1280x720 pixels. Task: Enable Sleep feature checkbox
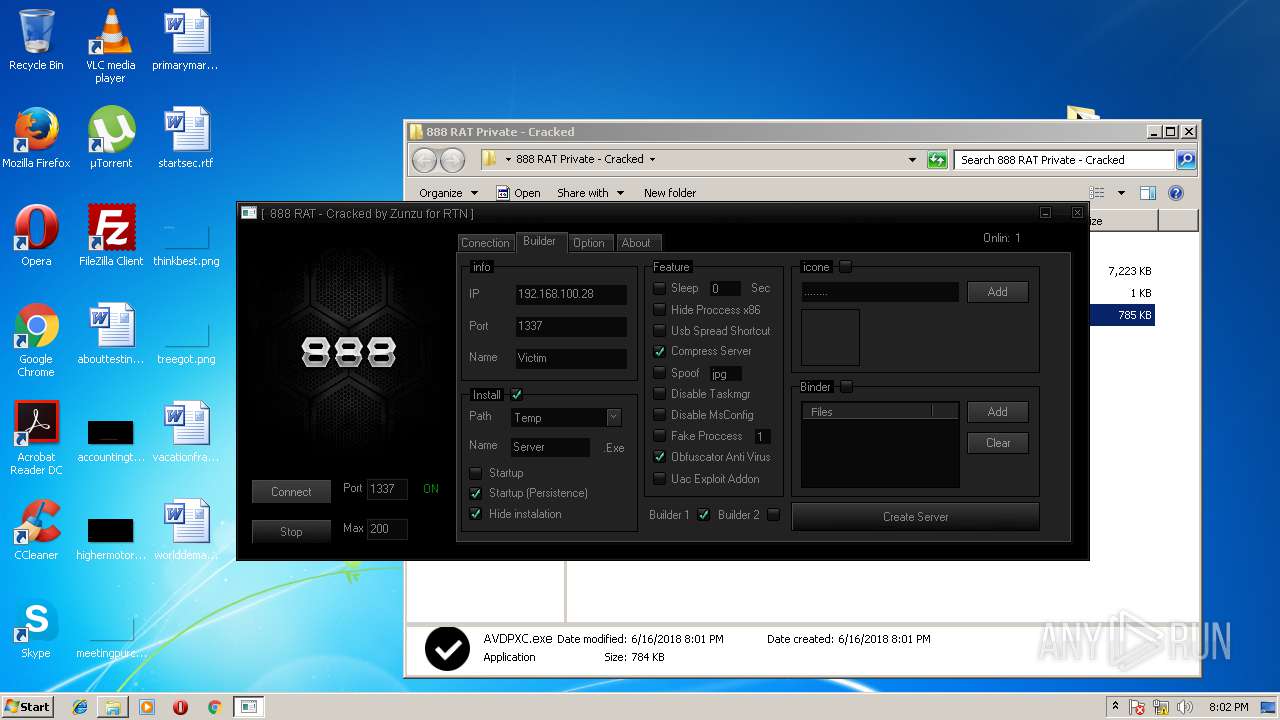[660, 288]
